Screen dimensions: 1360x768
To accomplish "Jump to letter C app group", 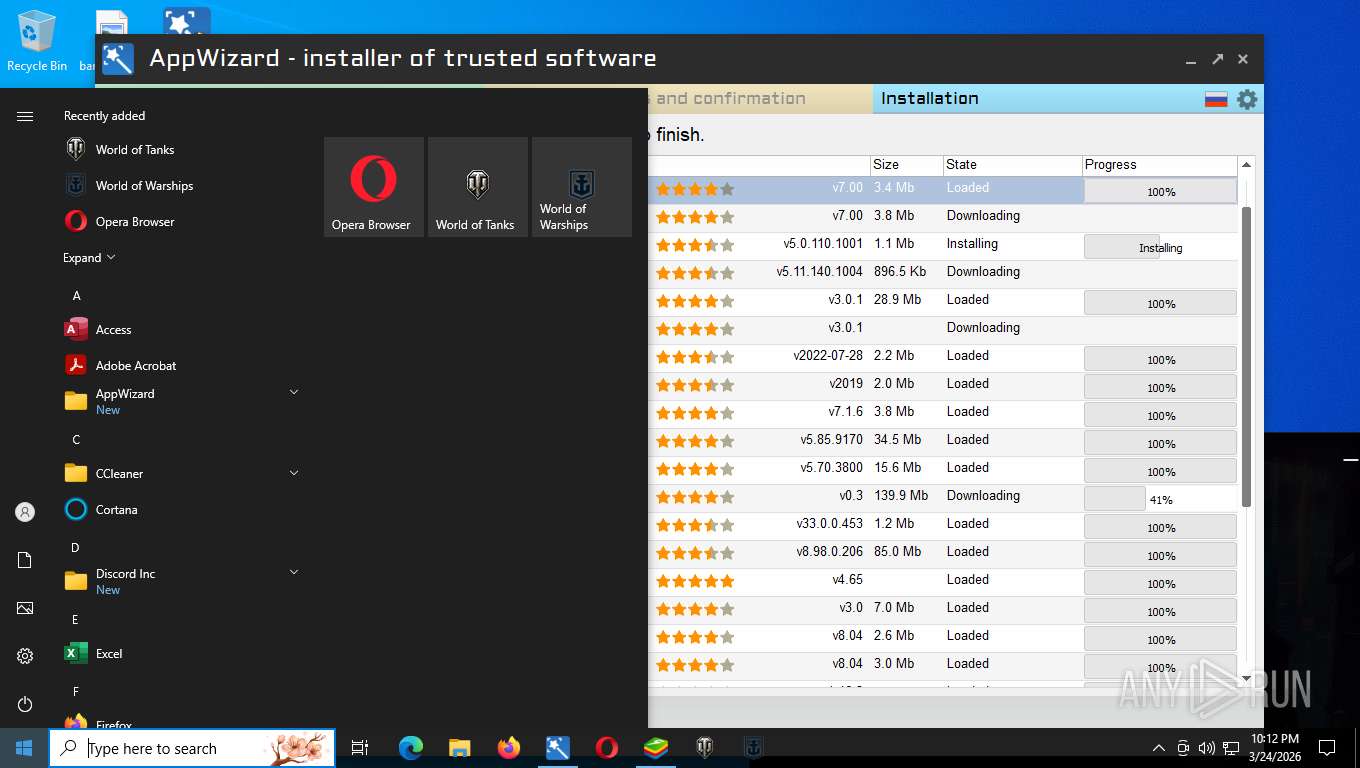I will tap(76, 440).
